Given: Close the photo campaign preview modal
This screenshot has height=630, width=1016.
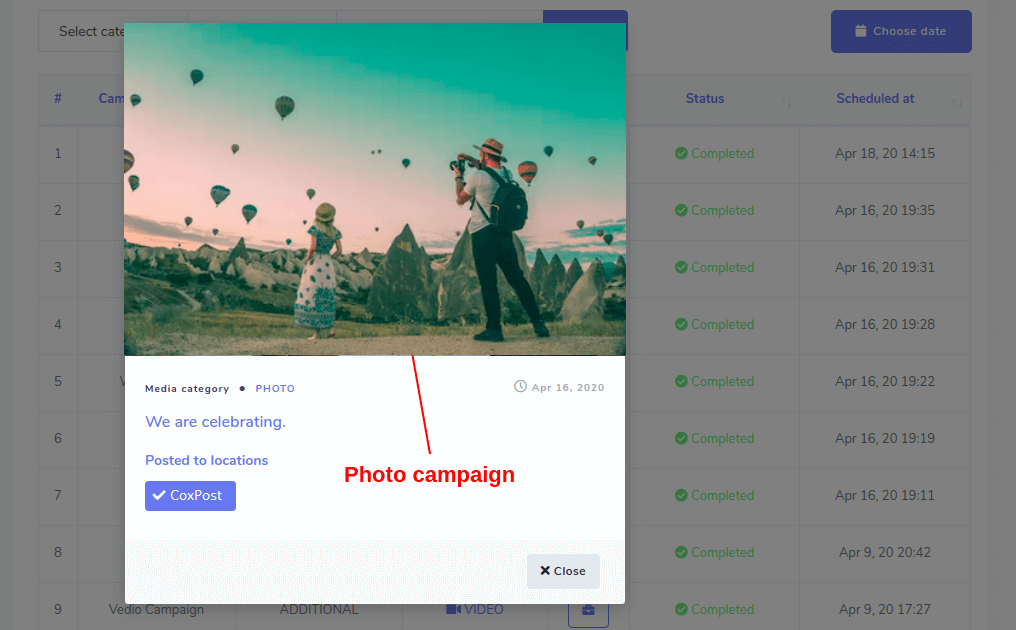Looking at the screenshot, I should tap(563, 571).
